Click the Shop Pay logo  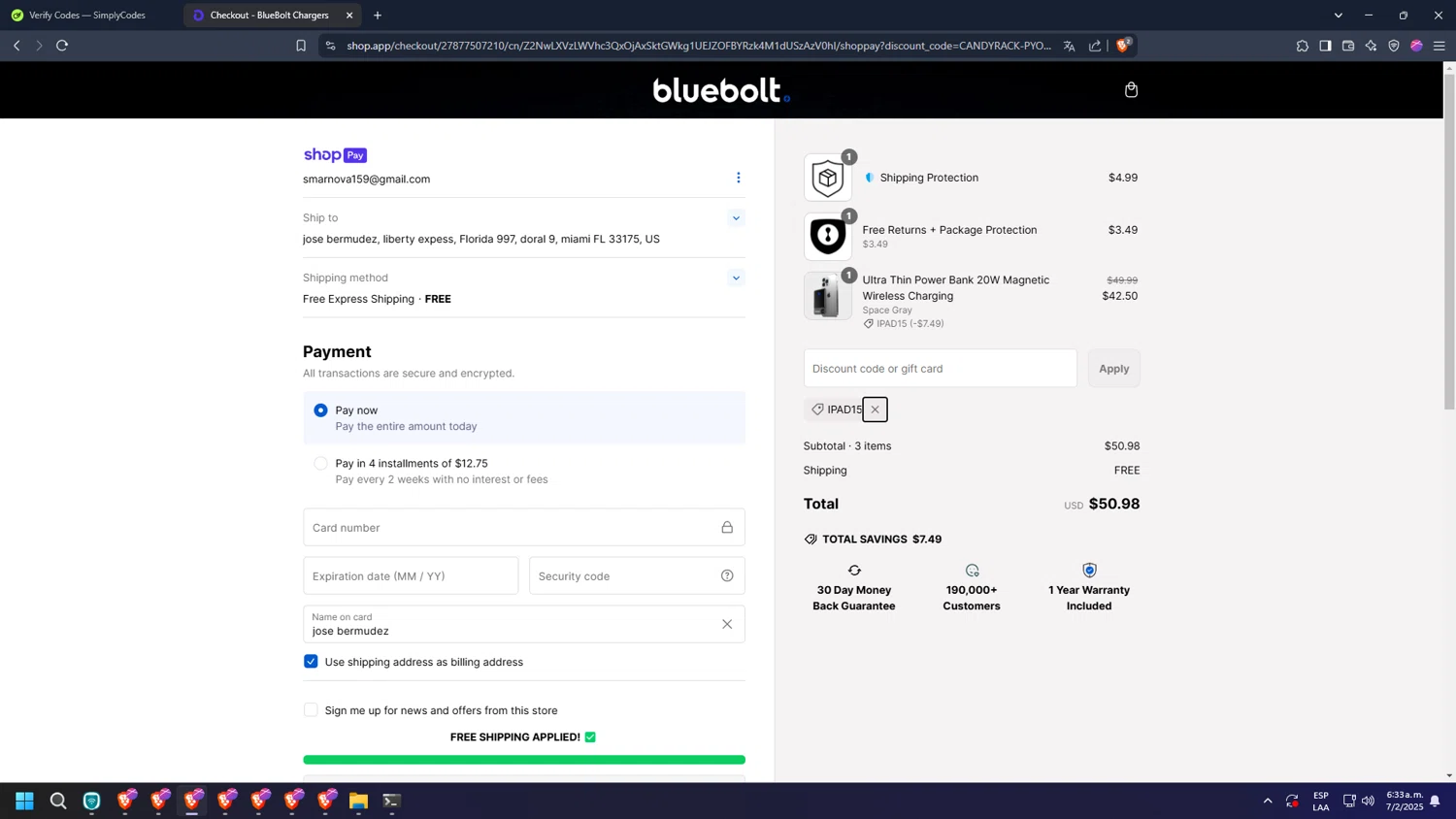335,155
